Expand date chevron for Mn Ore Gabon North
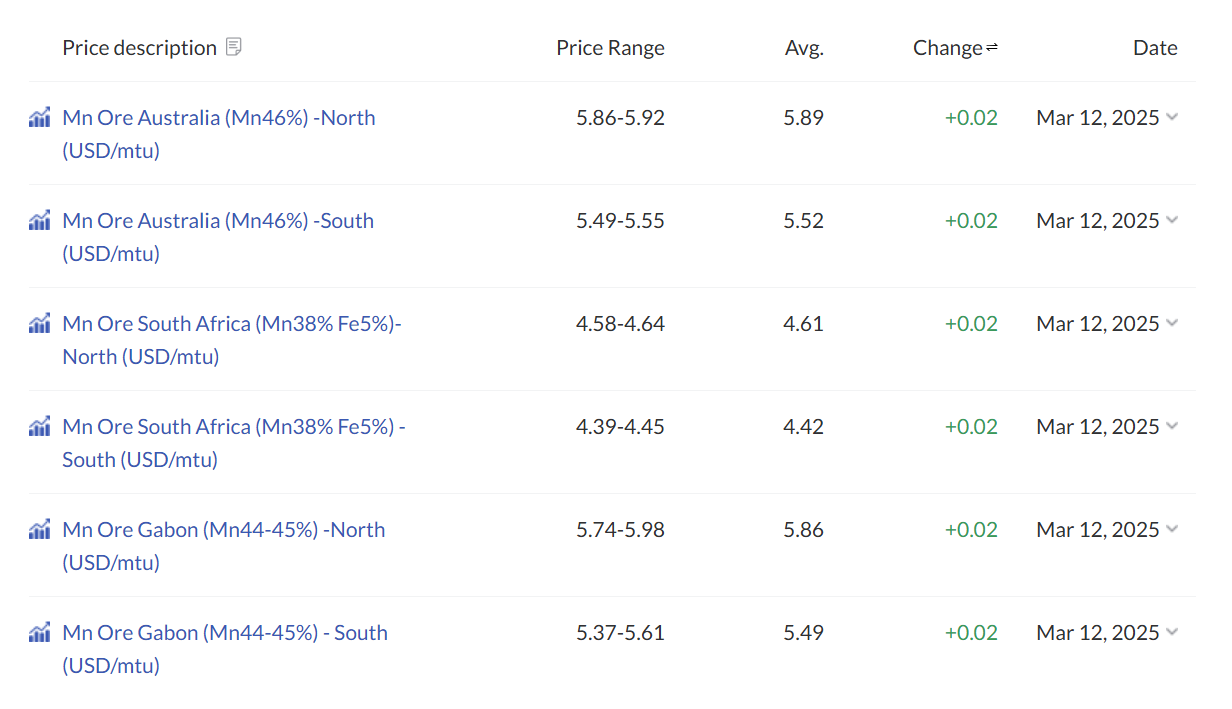The image size is (1232, 709). coord(1172,529)
